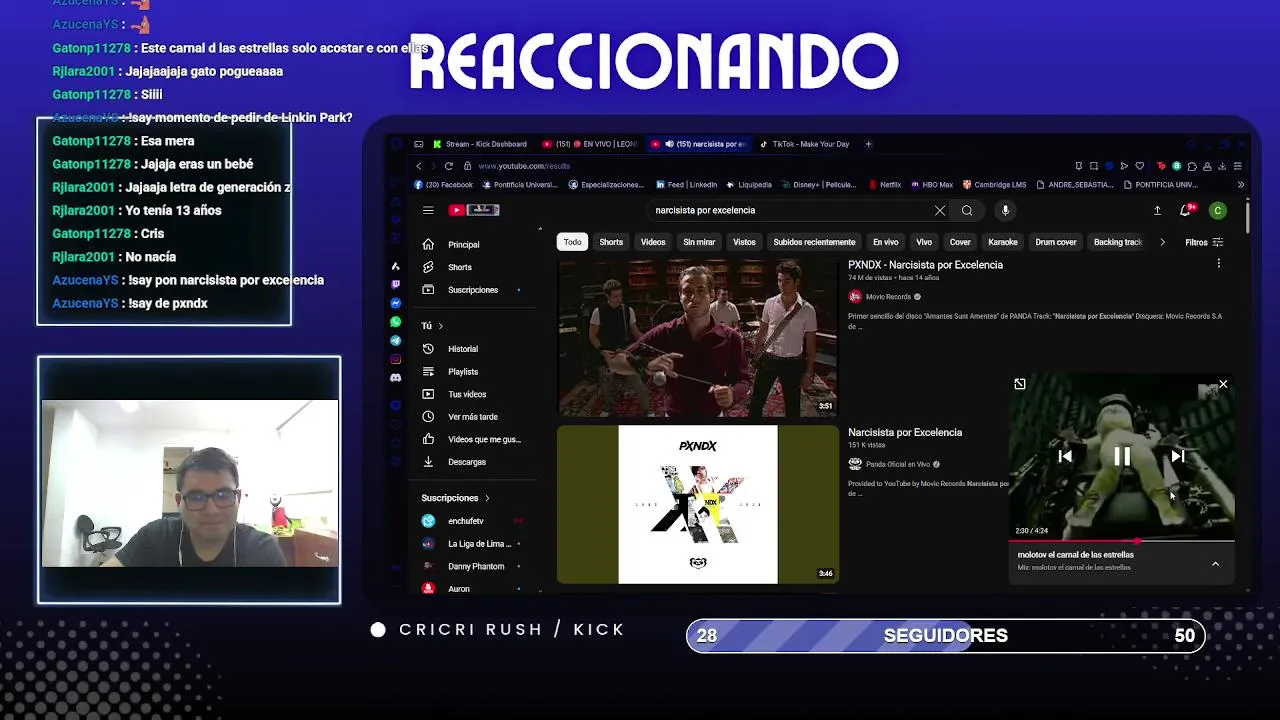Select the Karaoke filter chip

coord(1003,242)
